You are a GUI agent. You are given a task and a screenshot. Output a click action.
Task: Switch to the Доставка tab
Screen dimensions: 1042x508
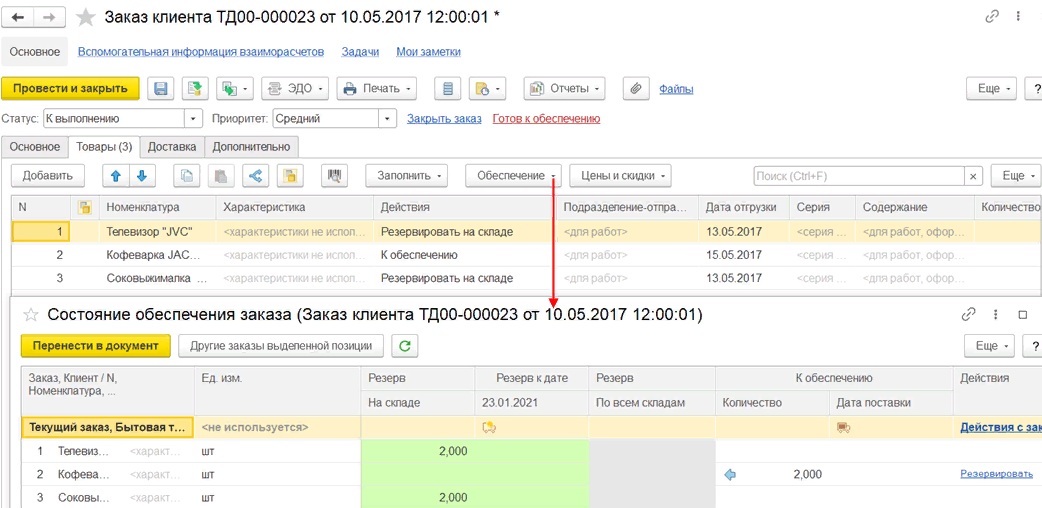click(x=171, y=147)
